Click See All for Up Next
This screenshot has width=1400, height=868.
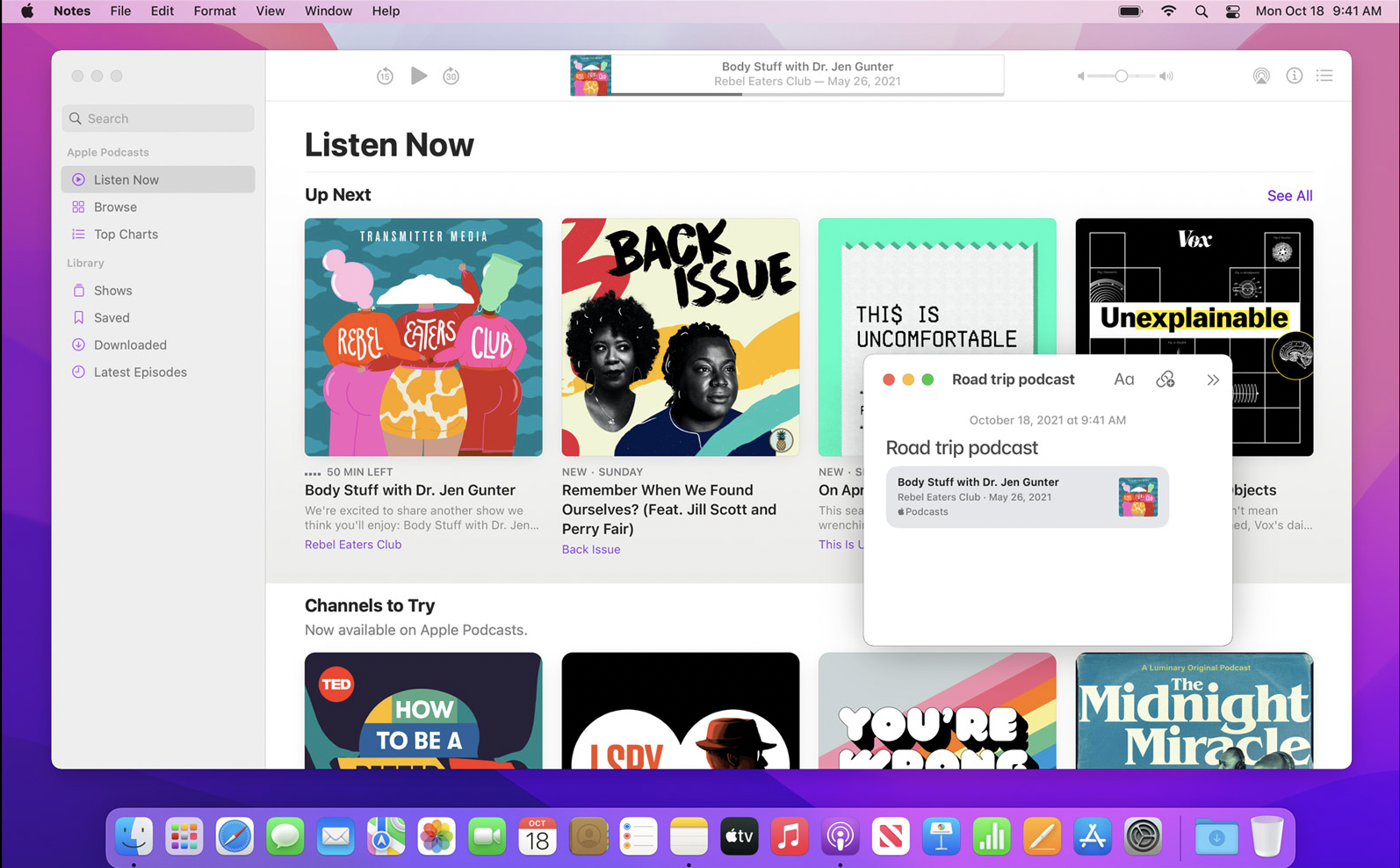pos(1289,196)
